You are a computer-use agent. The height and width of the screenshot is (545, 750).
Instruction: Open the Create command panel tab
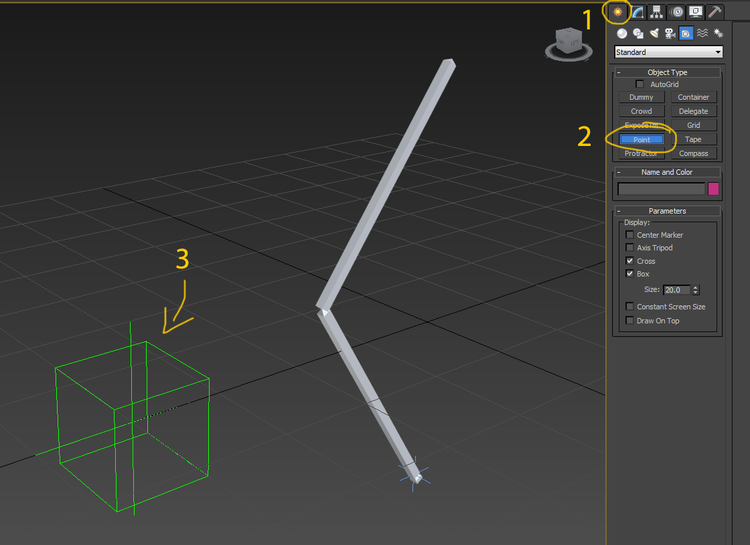click(x=618, y=12)
